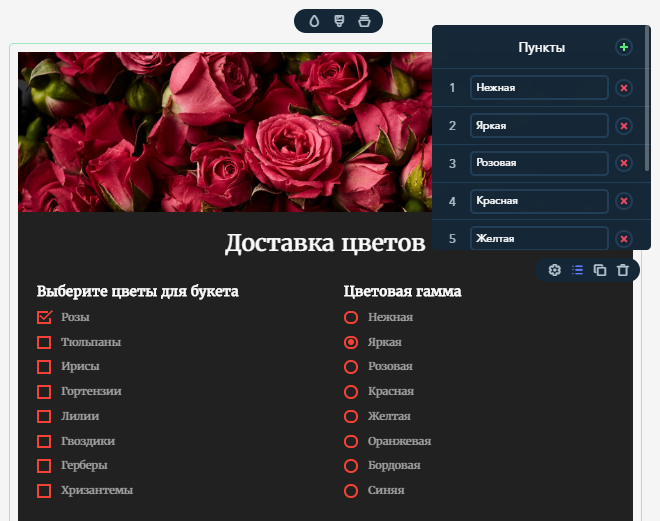
Task: Select the Розовая radio button
Action: [x=351, y=367]
